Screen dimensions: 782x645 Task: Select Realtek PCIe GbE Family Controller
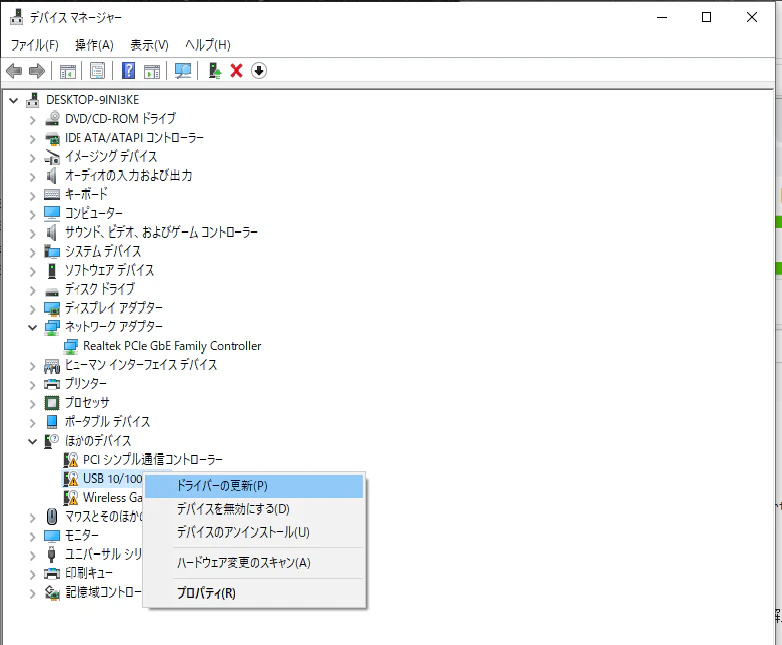172,346
